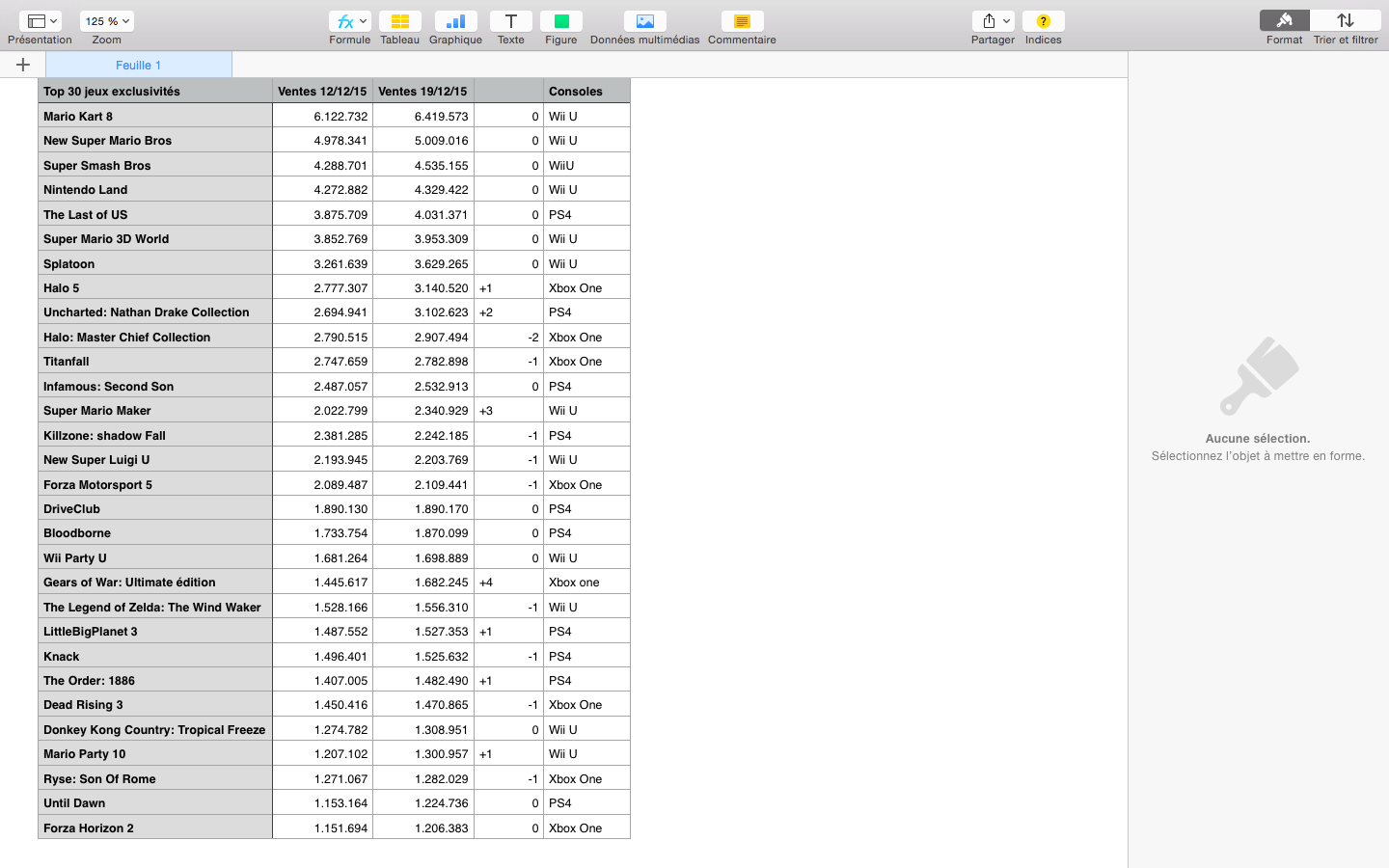
Task: Select the 'Titanfall' cell
Action: click(155, 362)
